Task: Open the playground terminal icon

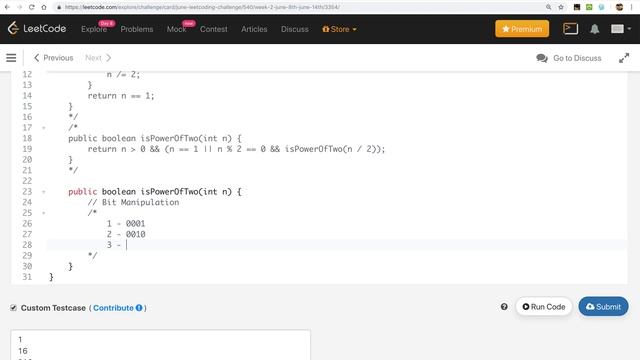Action: tap(570, 29)
